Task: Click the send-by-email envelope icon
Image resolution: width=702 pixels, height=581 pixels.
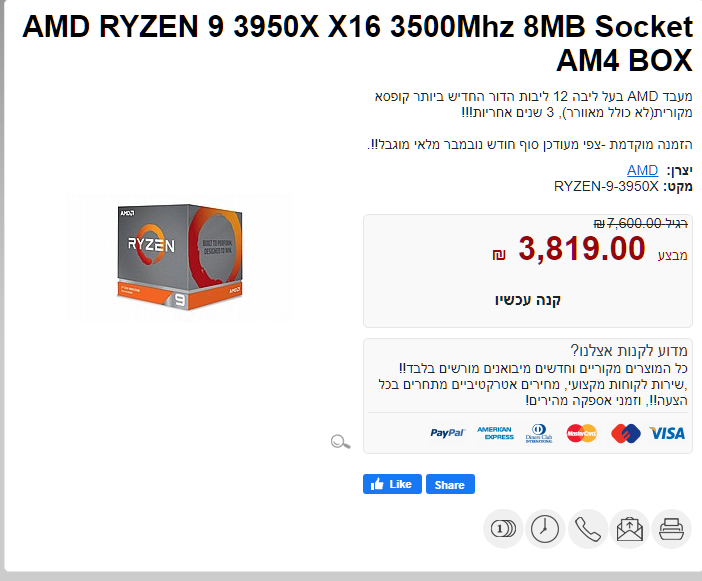Action: pos(629,528)
